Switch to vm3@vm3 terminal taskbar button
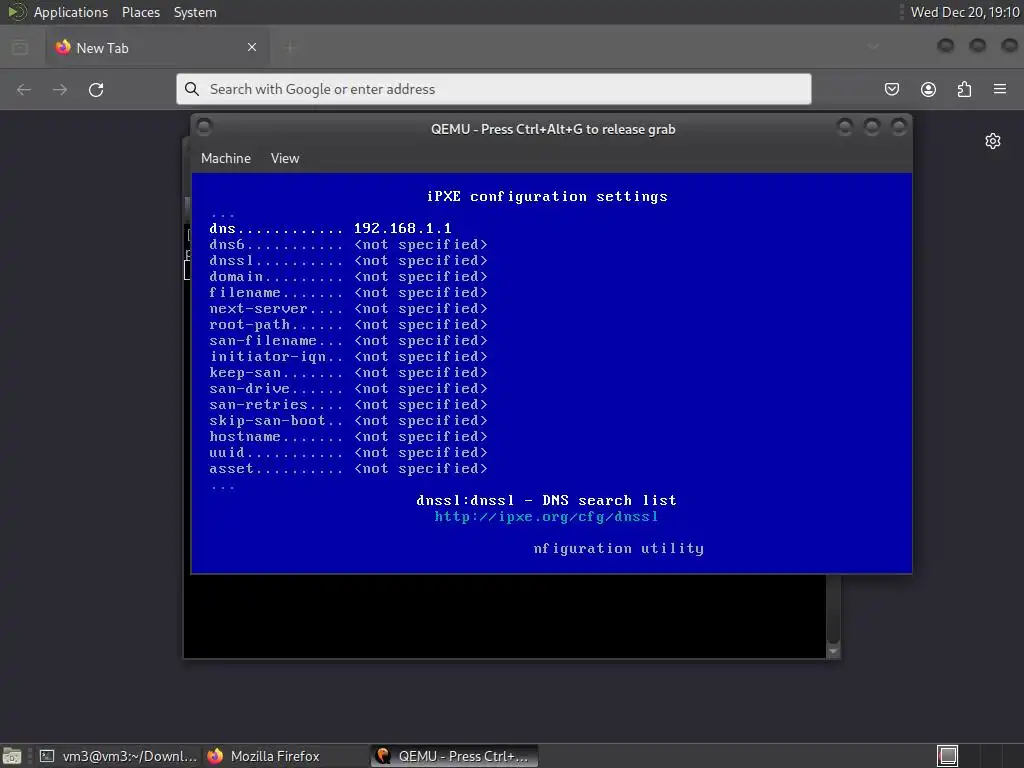 [118, 756]
